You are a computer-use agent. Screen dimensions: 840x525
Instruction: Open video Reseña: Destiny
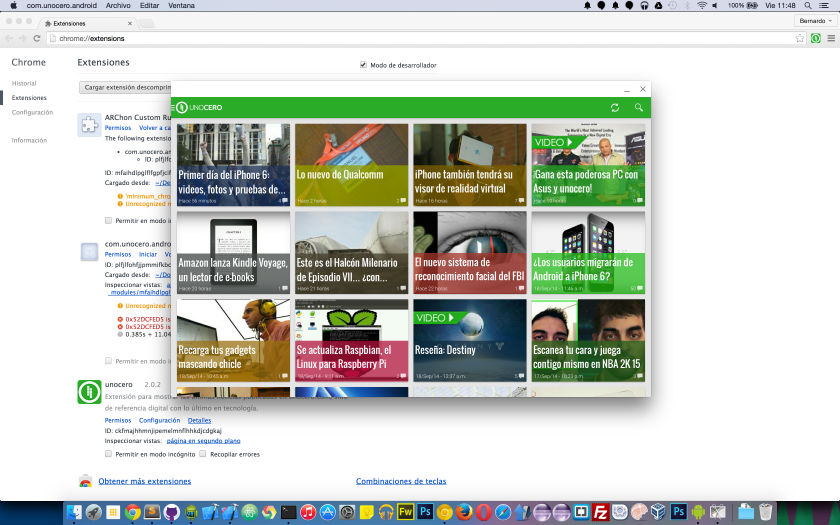pyautogui.click(x=470, y=340)
